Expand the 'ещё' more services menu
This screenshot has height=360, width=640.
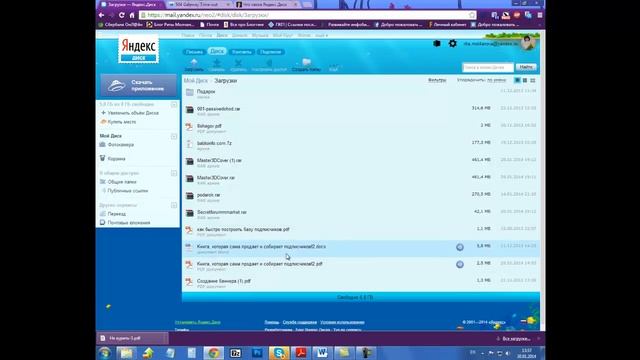tap(321, 36)
